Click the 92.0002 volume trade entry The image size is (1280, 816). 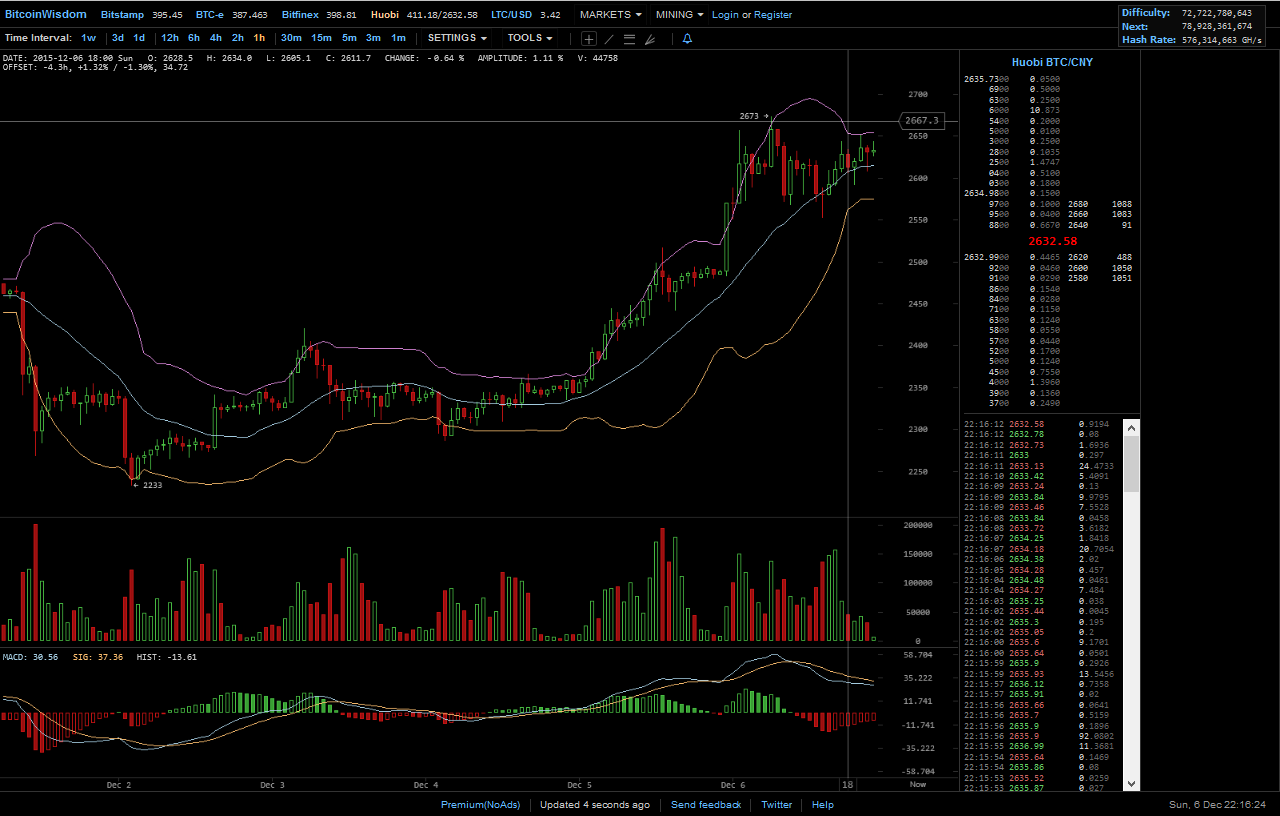[x=1098, y=736]
